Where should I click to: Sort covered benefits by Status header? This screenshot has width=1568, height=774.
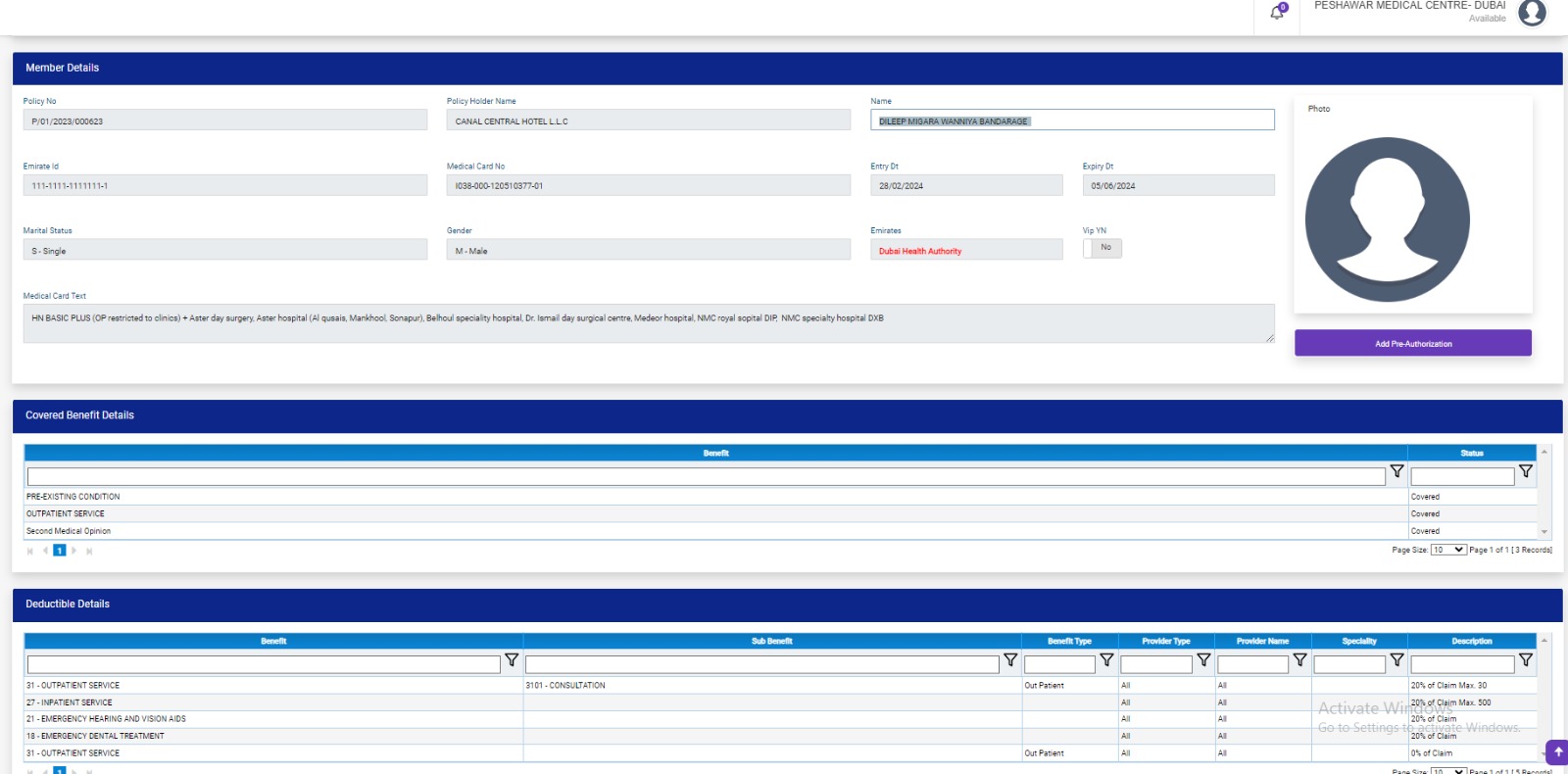[x=1471, y=454]
